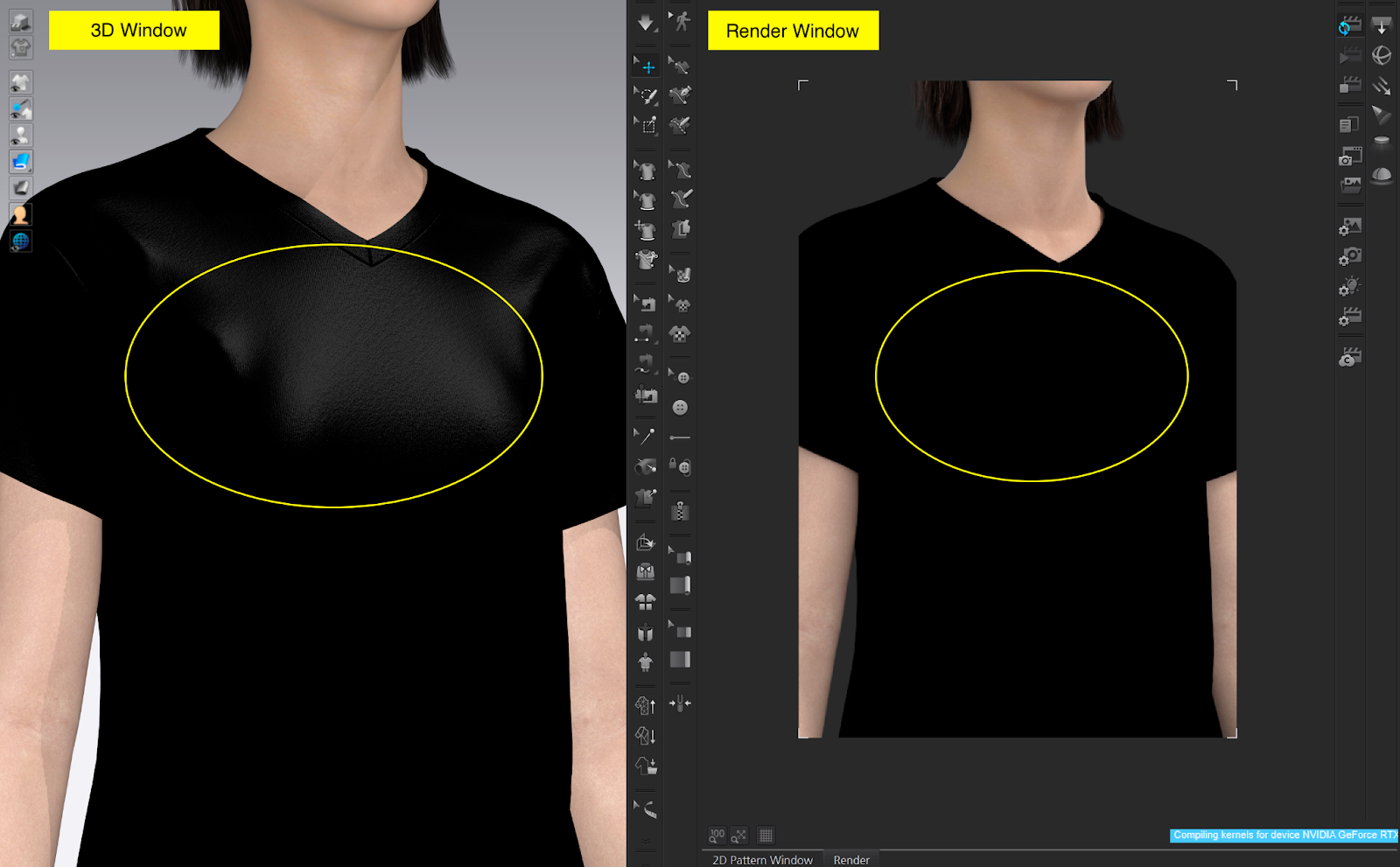Open the saved render images folder icon

tap(1349, 185)
